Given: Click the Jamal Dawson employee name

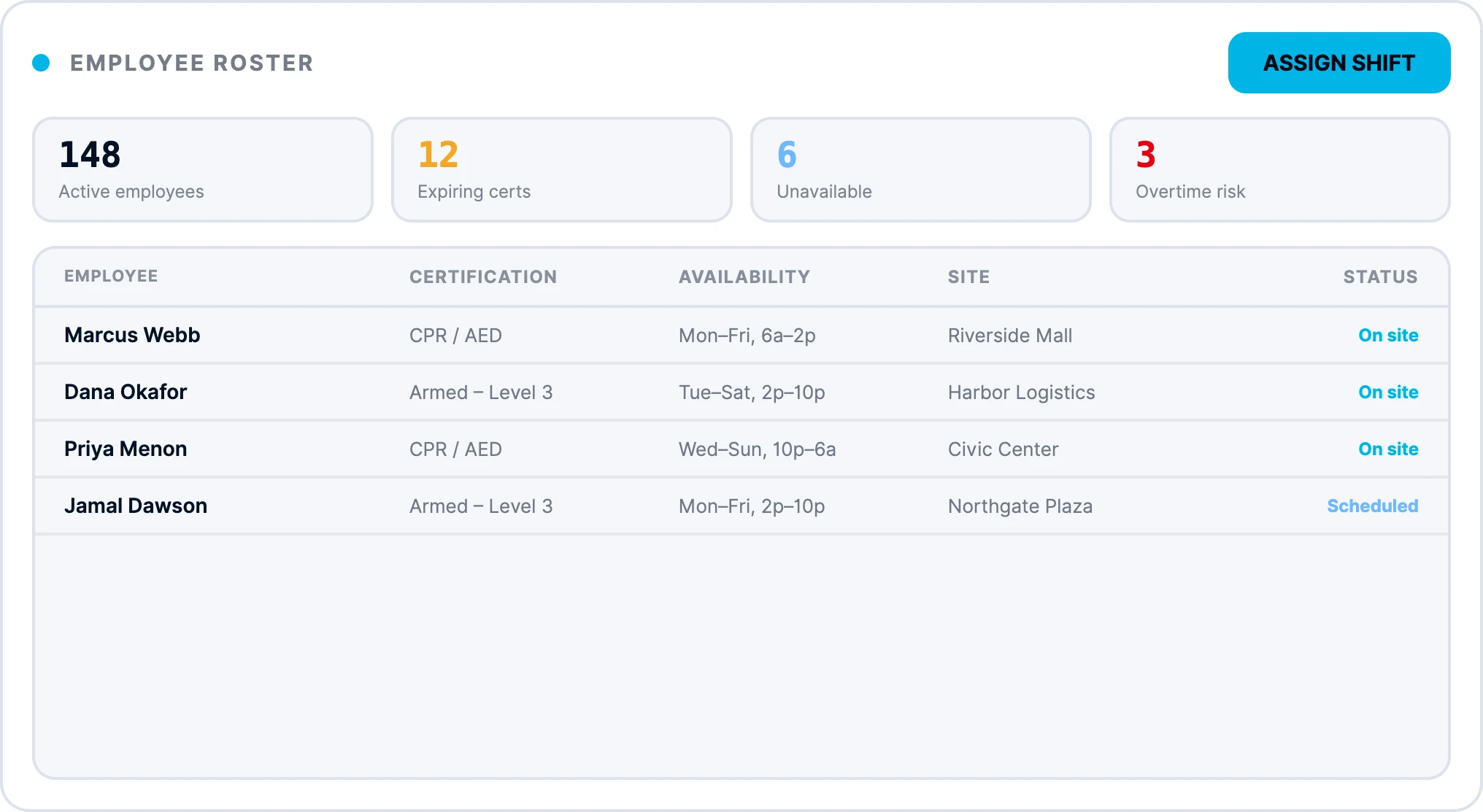Looking at the screenshot, I should (x=136, y=506).
